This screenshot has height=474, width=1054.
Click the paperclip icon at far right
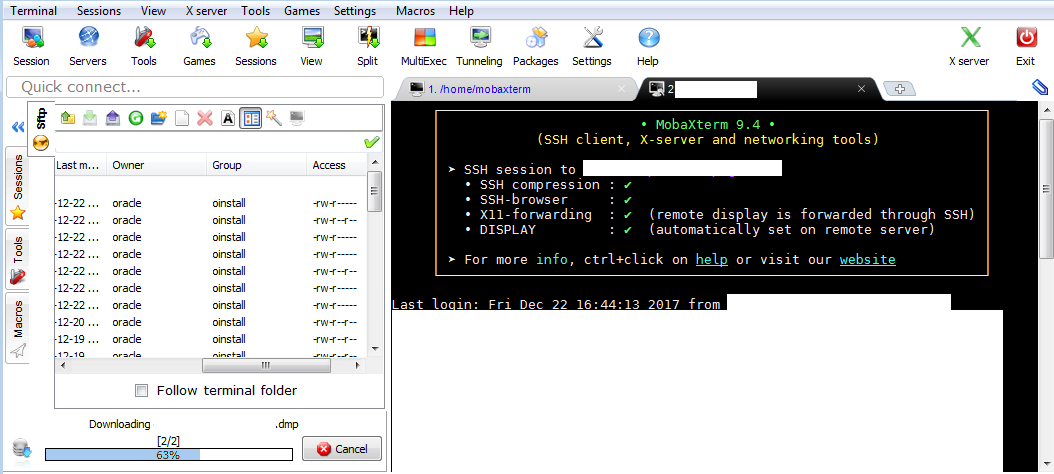1039,87
